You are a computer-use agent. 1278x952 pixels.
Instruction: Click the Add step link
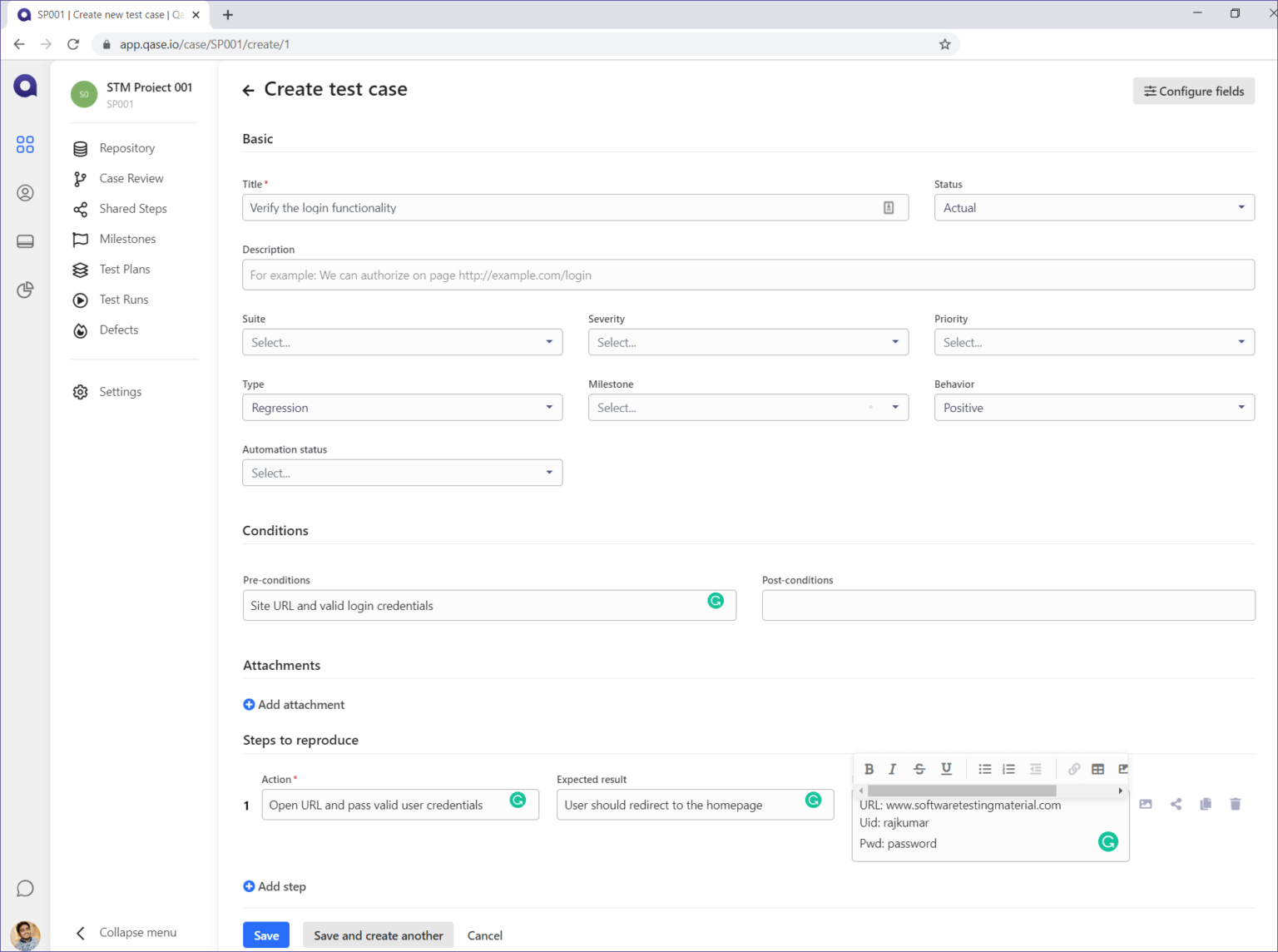click(x=275, y=886)
